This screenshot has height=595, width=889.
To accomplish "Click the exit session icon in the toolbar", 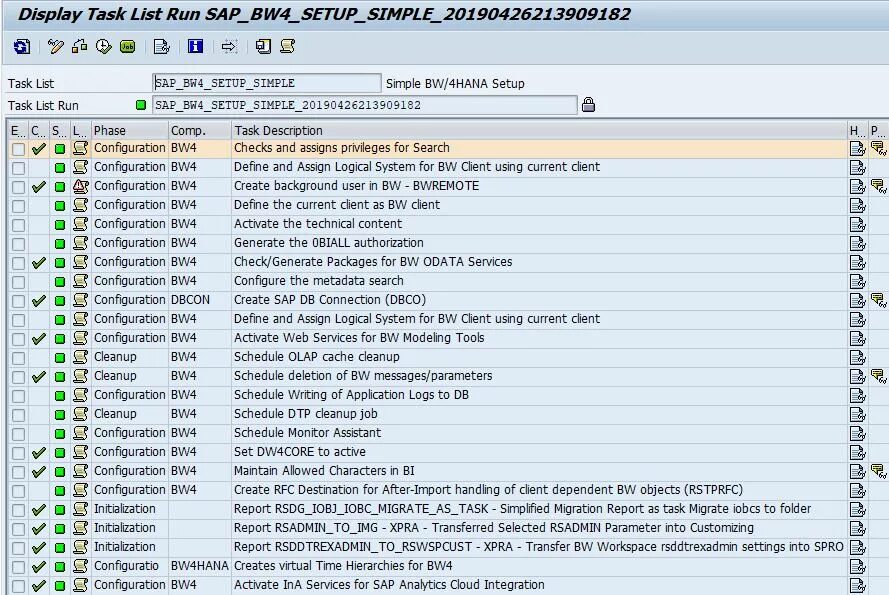I will 263,46.
